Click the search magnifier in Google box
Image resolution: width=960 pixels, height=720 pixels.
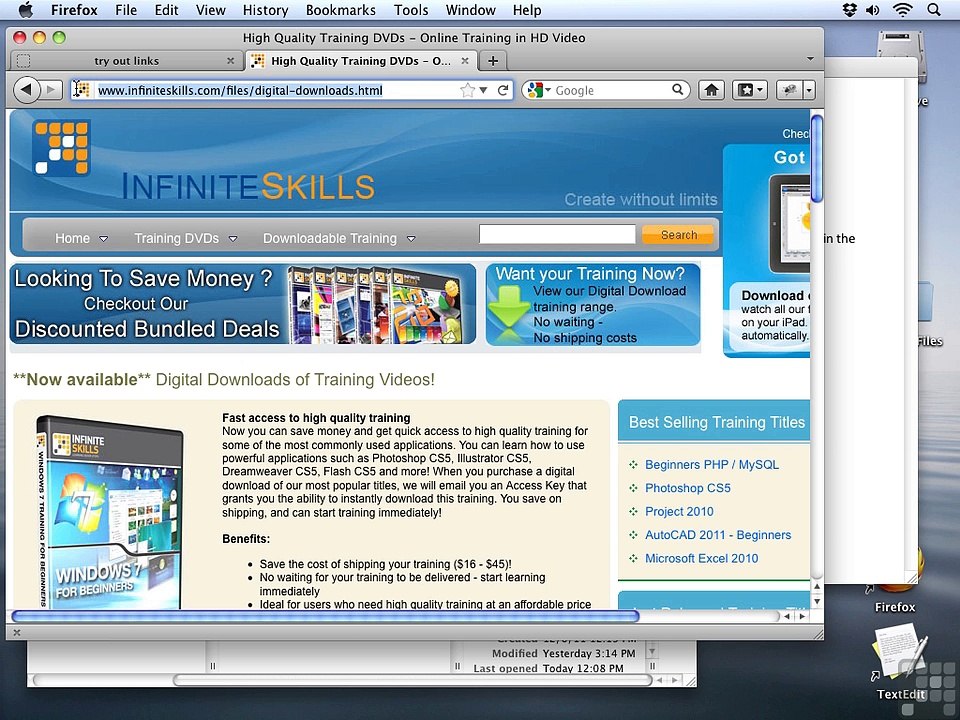click(x=677, y=89)
